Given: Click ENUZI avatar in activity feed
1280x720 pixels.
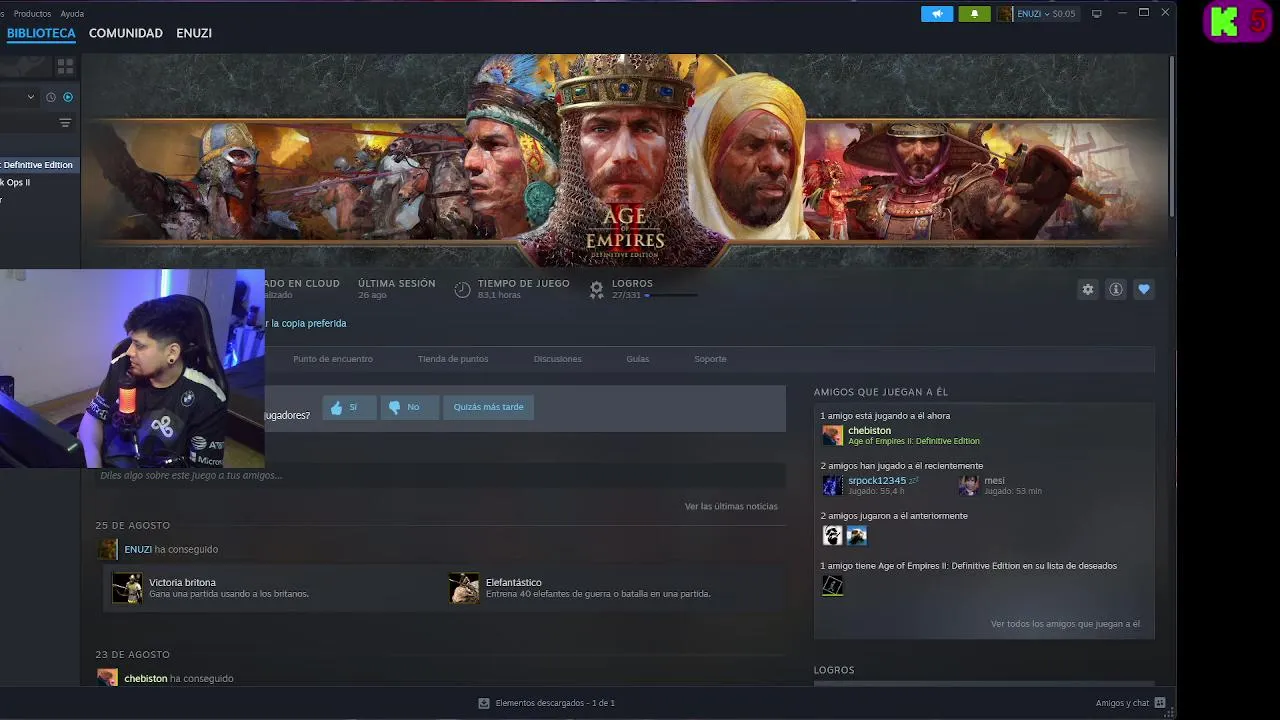Looking at the screenshot, I should tap(108, 549).
